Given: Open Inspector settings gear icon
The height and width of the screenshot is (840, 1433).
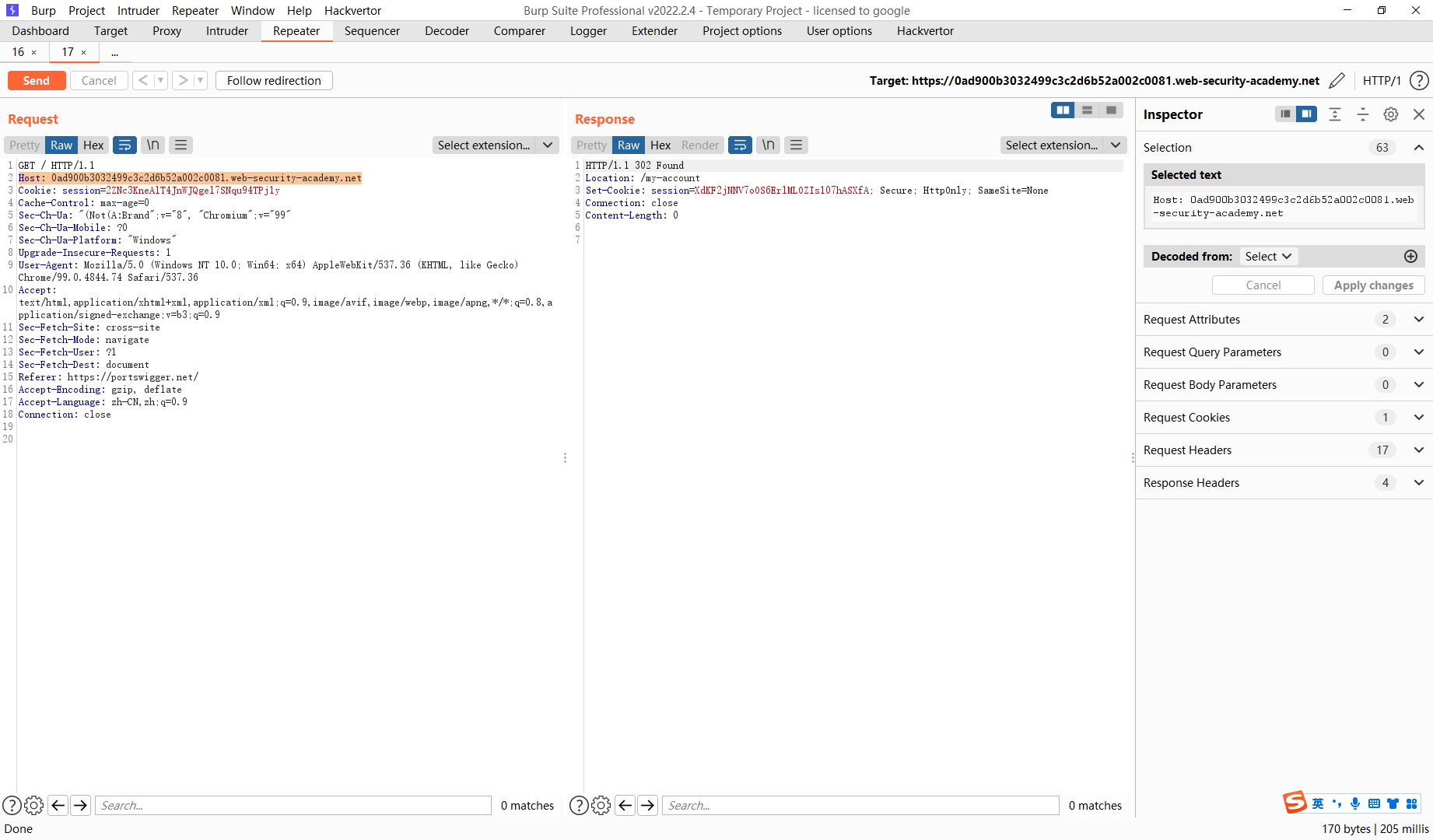Looking at the screenshot, I should (1391, 114).
